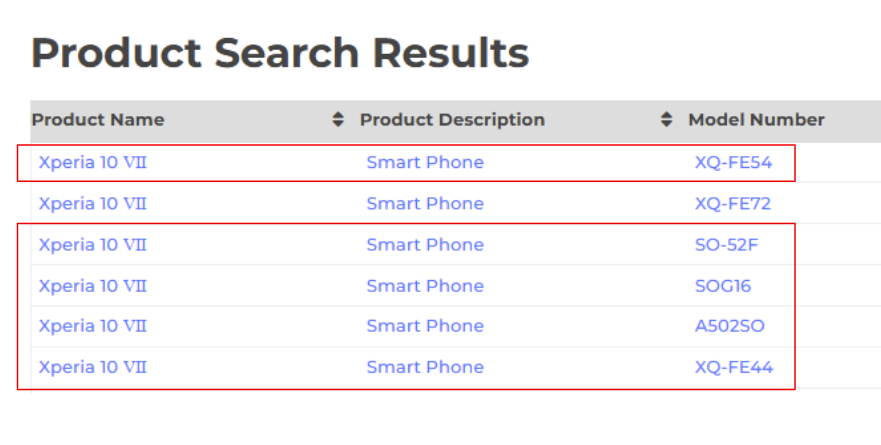881x445 pixels.
Task: Click Xperia 10 VII in SOG16 row
Action: coord(93,285)
